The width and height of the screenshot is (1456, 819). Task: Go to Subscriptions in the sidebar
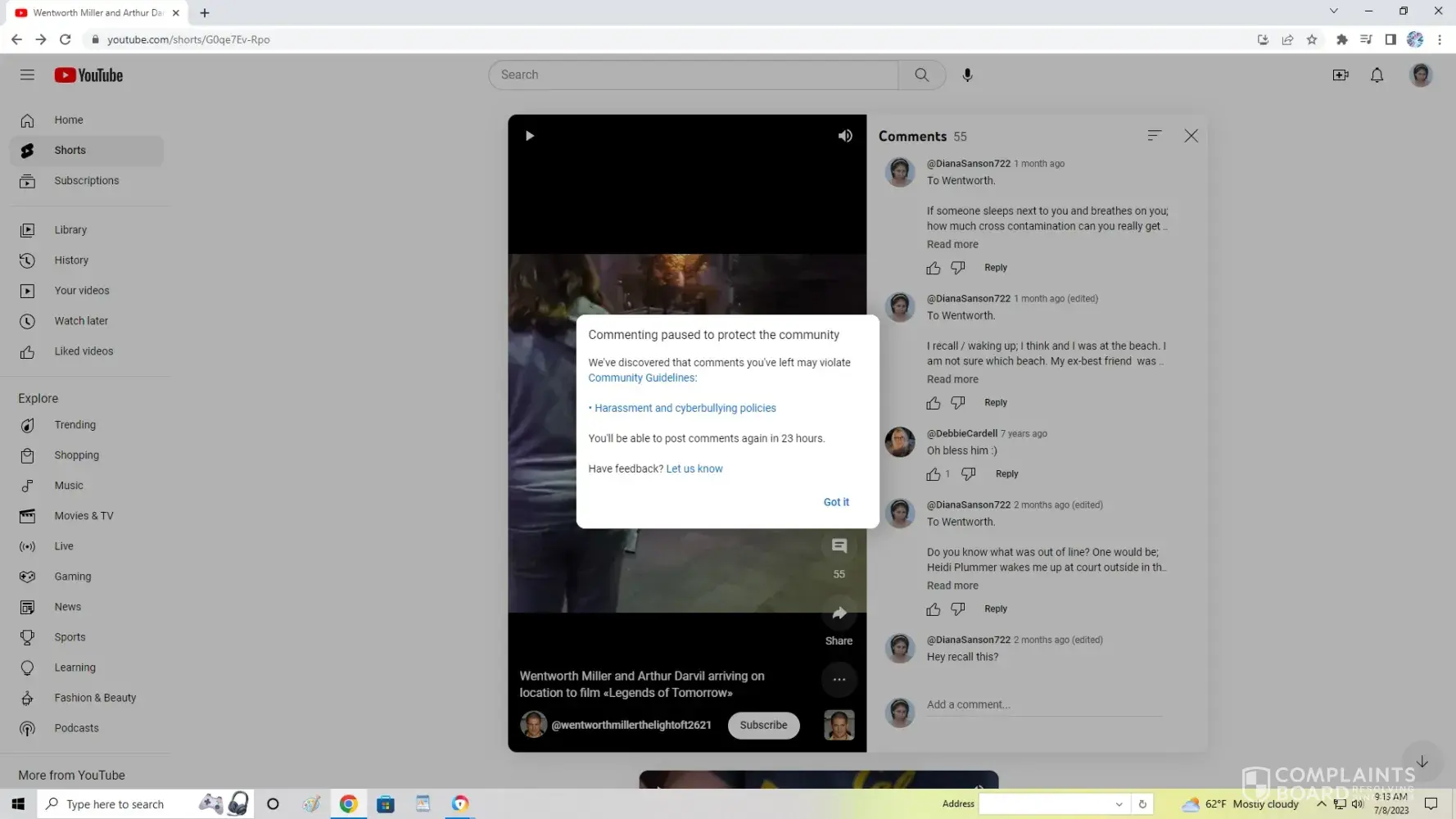click(86, 181)
